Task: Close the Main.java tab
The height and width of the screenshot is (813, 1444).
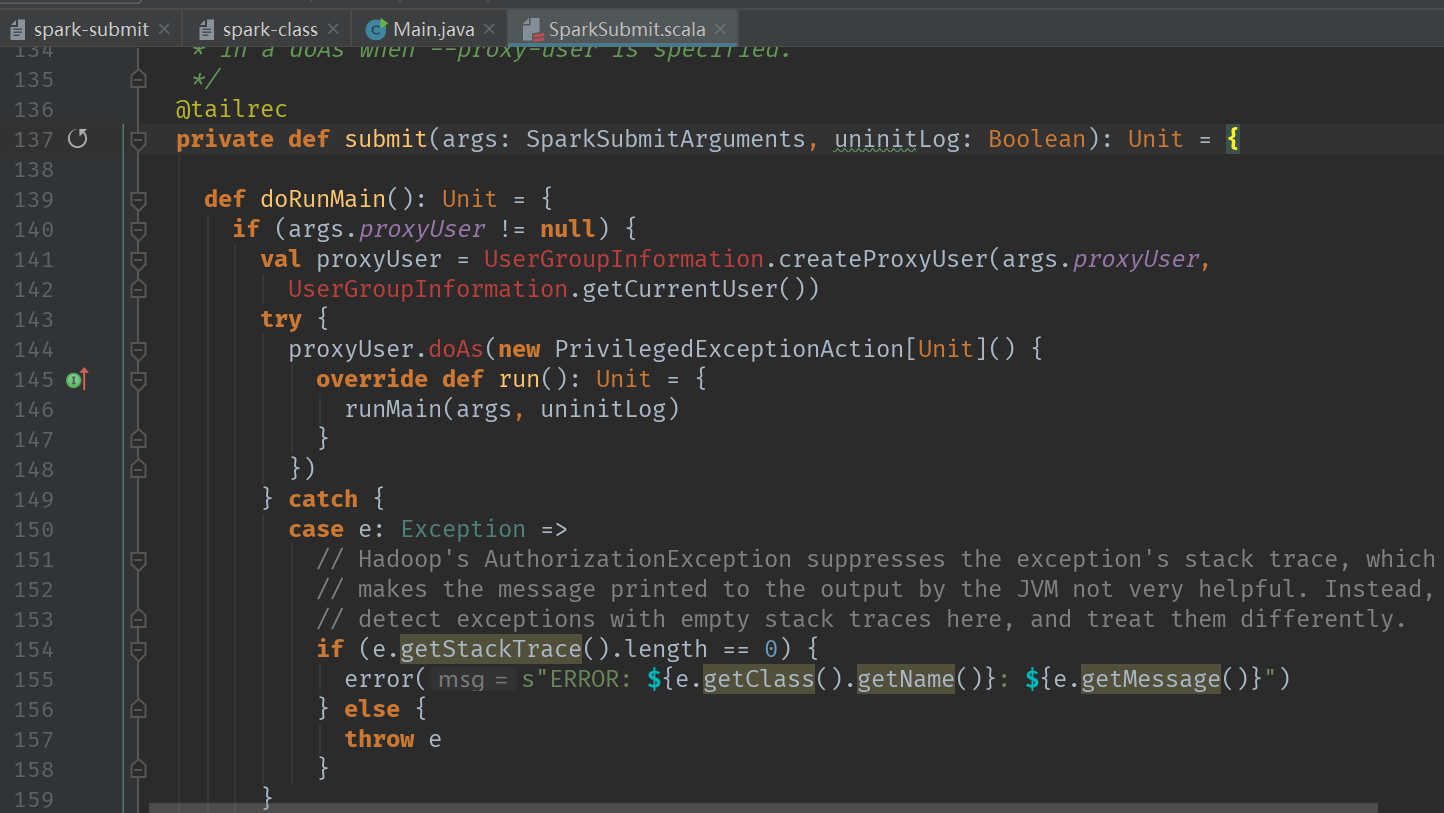Action: 490,30
